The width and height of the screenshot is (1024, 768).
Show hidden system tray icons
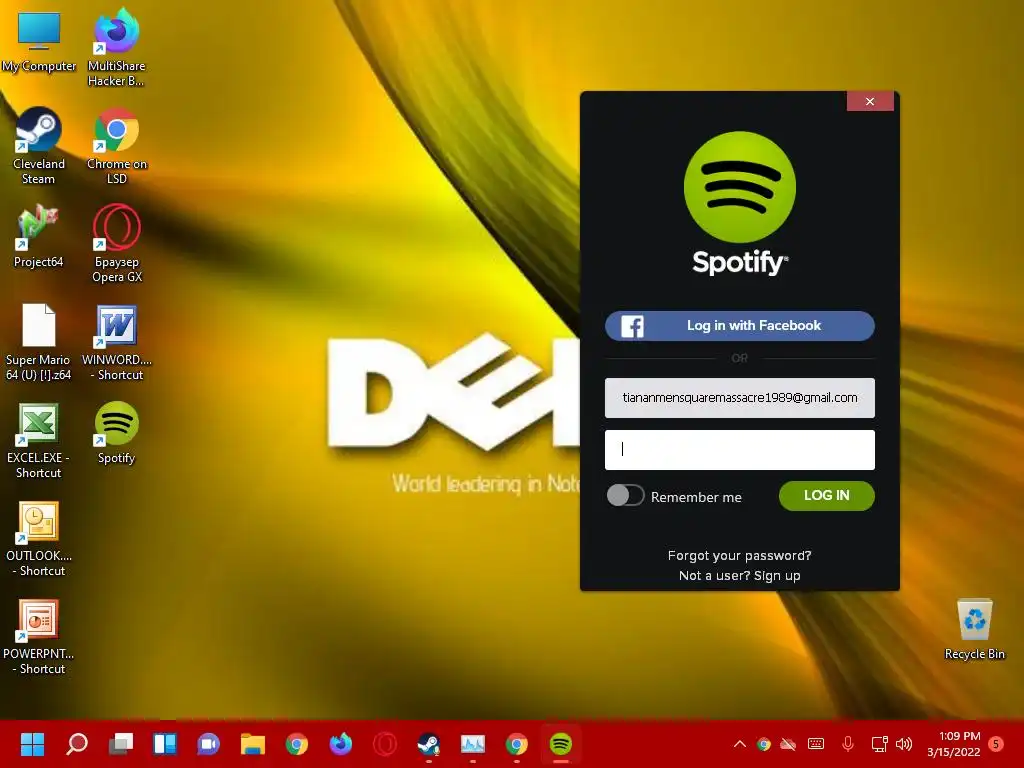[x=740, y=744]
